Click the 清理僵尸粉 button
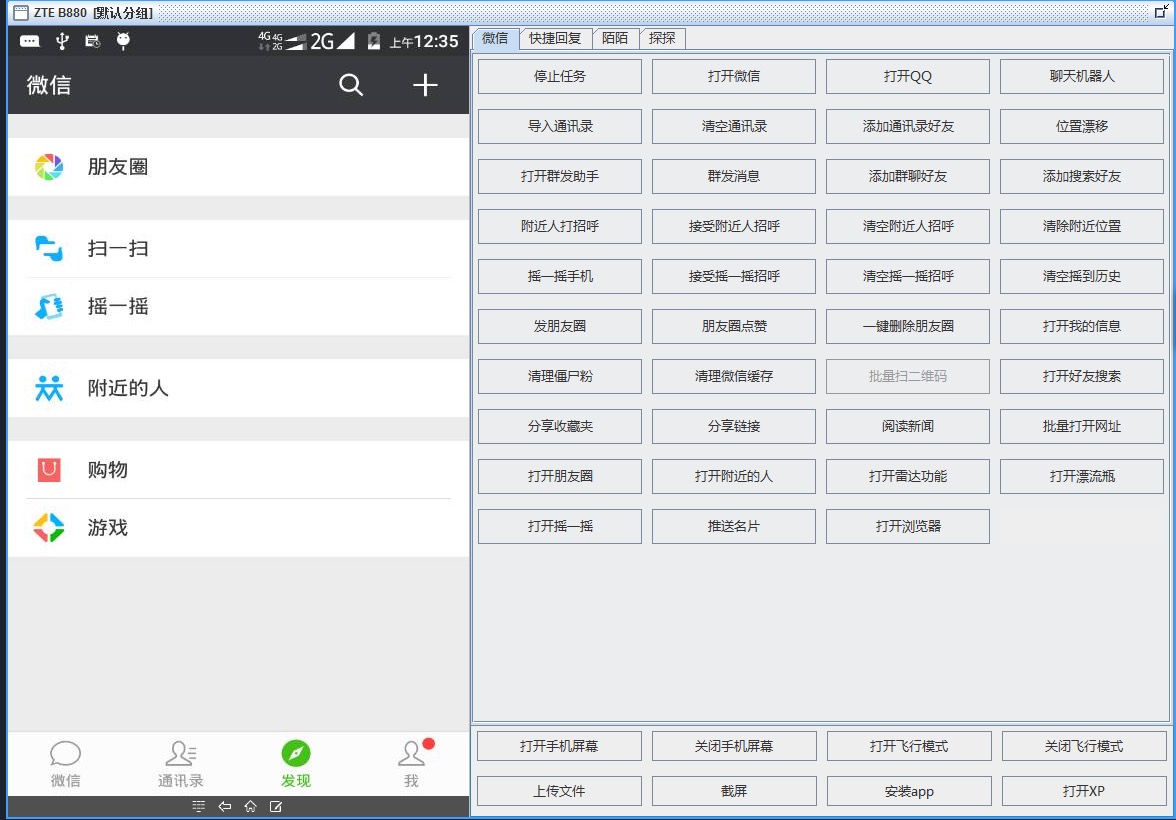 560,377
